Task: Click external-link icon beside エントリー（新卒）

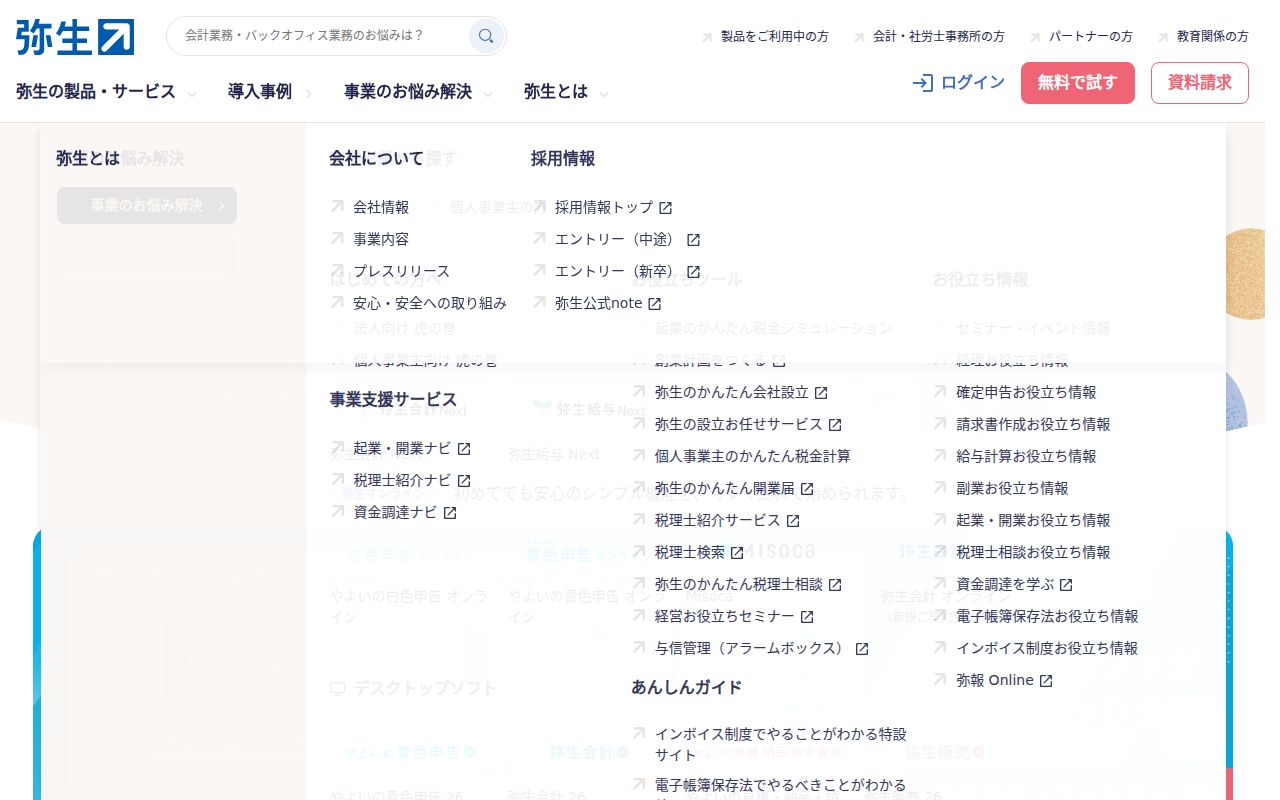Action: [693, 272]
